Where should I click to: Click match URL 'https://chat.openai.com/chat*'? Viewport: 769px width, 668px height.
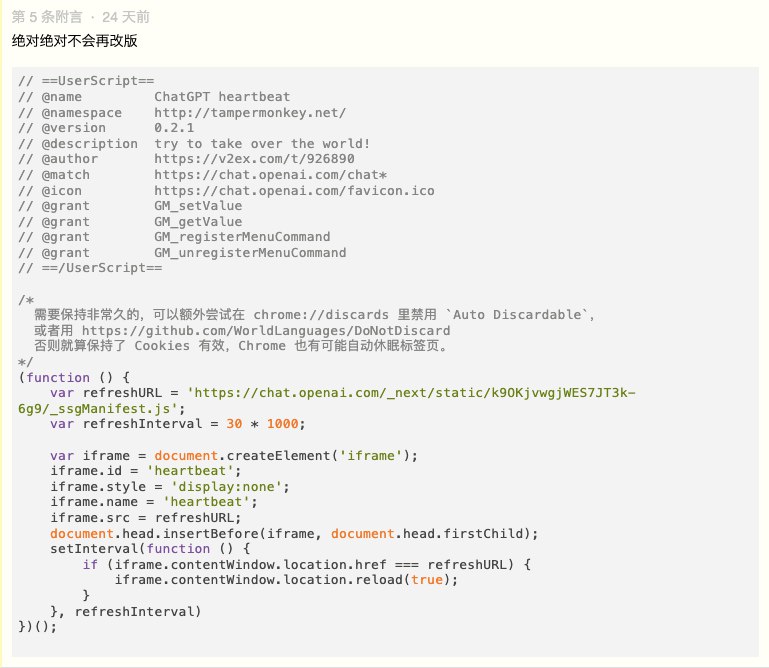click(x=270, y=175)
